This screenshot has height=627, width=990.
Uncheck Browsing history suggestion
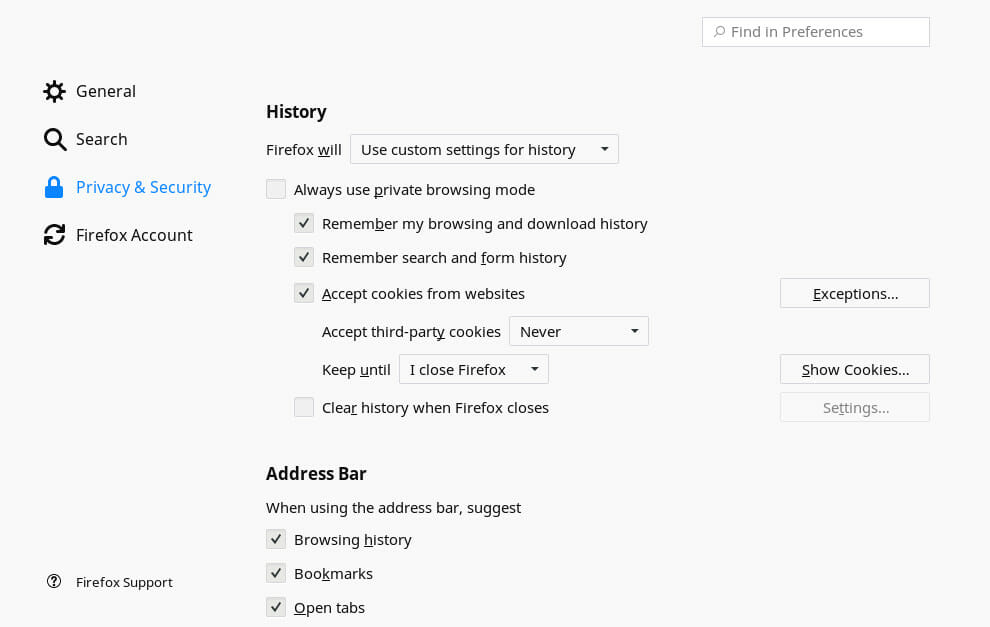click(x=276, y=539)
